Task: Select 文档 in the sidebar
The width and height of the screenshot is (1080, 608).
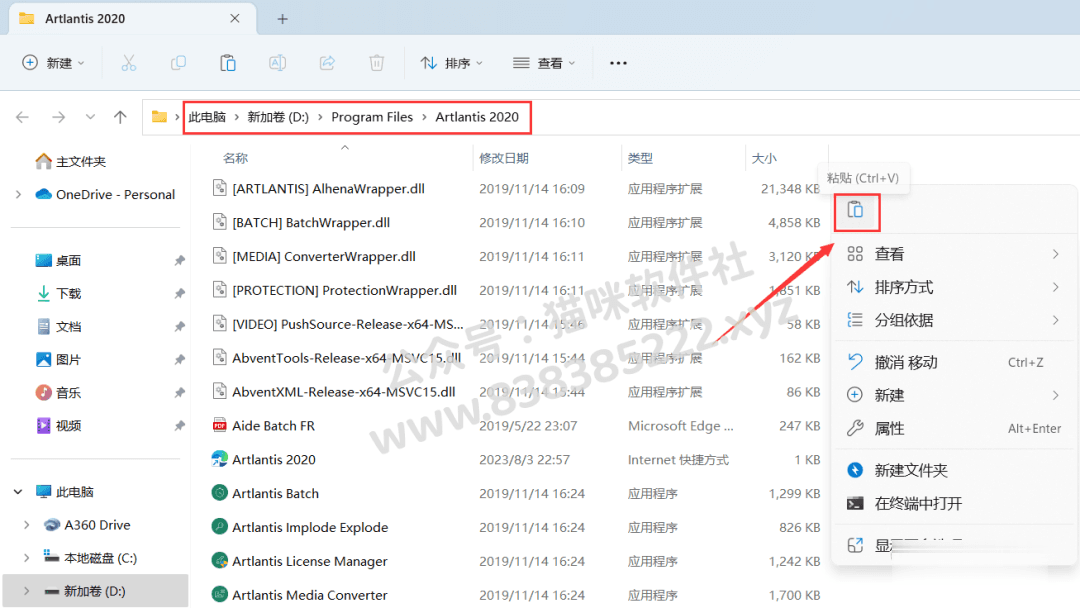Action: pyautogui.click(x=69, y=326)
